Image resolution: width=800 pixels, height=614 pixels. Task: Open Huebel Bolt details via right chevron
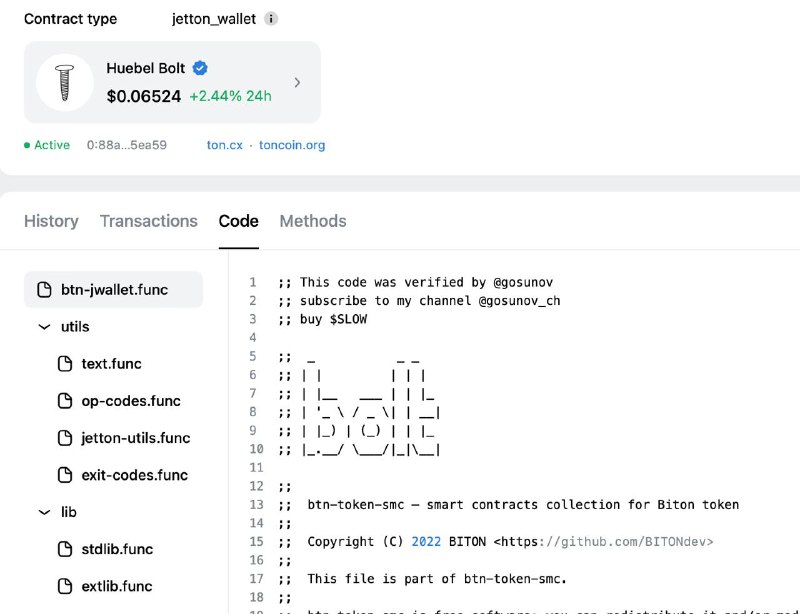pos(297,83)
